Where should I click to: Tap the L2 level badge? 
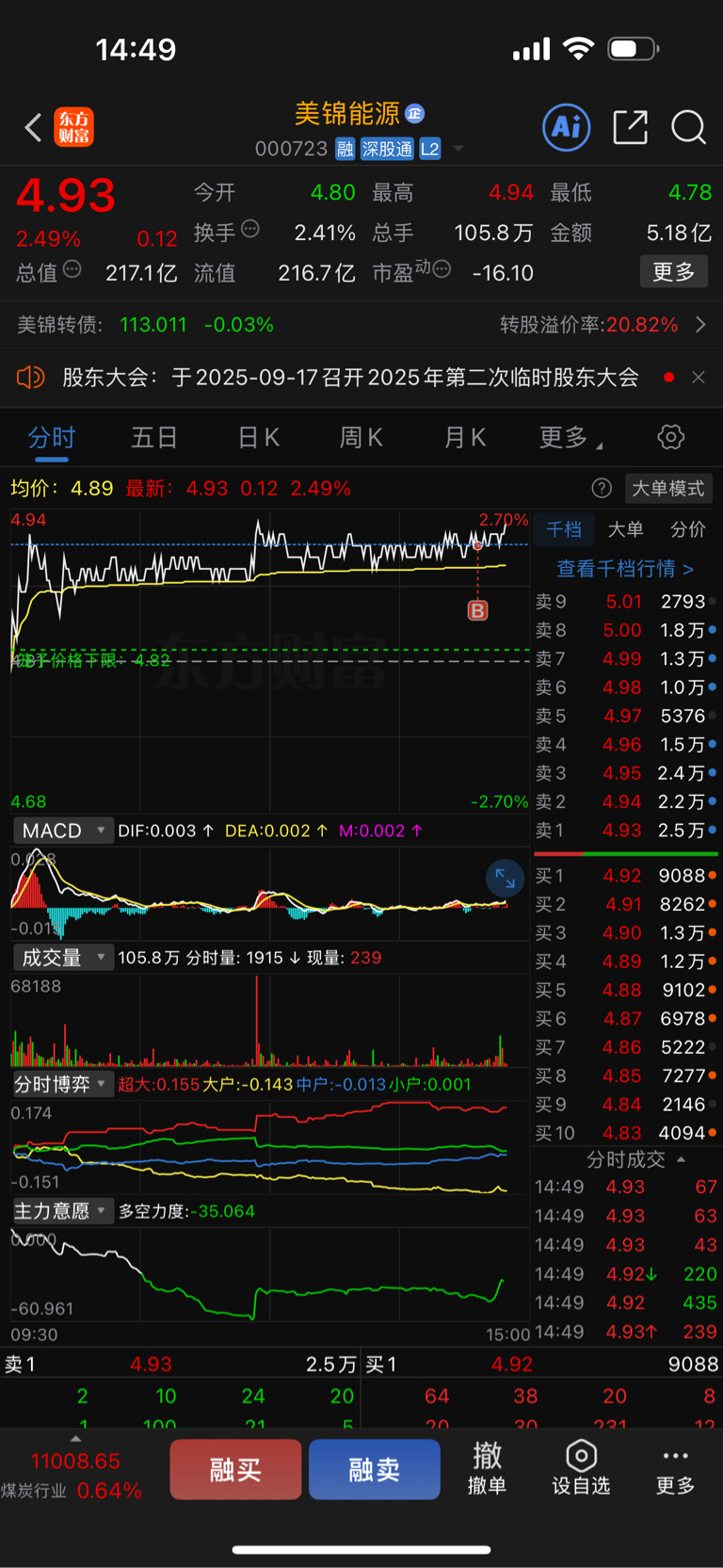[430, 149]
